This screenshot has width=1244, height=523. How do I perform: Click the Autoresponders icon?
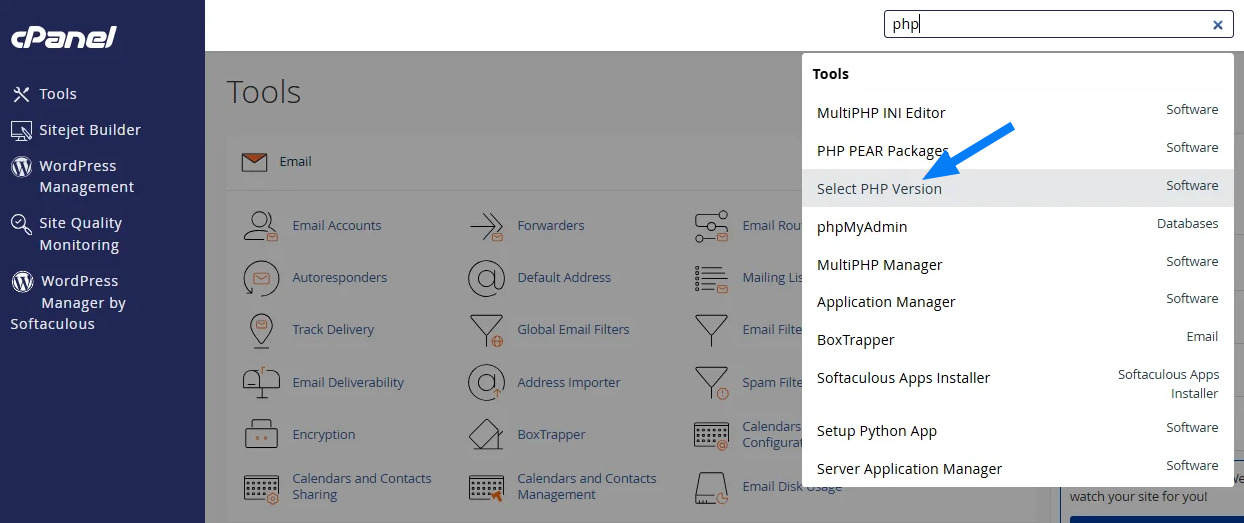tap(260, 278)
